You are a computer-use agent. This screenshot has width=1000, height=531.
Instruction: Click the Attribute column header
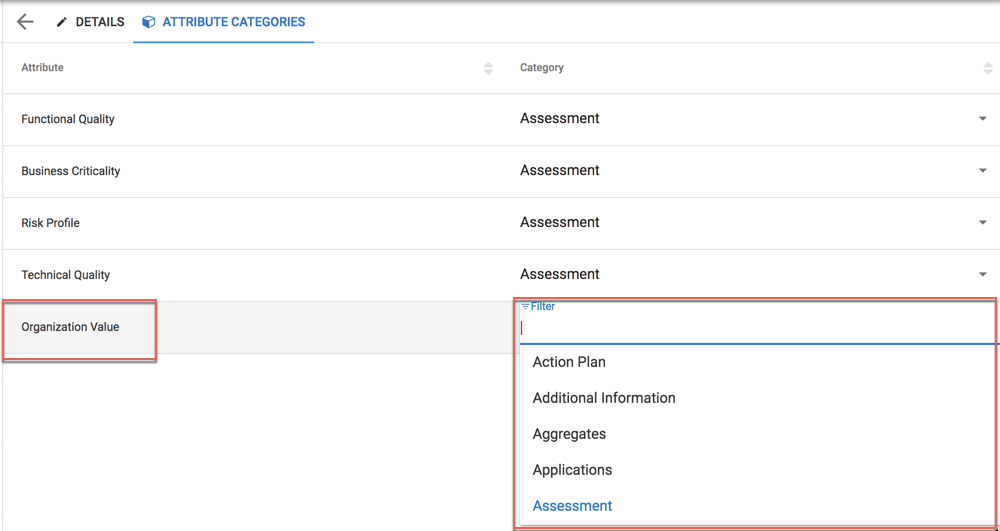pos(43,68)
